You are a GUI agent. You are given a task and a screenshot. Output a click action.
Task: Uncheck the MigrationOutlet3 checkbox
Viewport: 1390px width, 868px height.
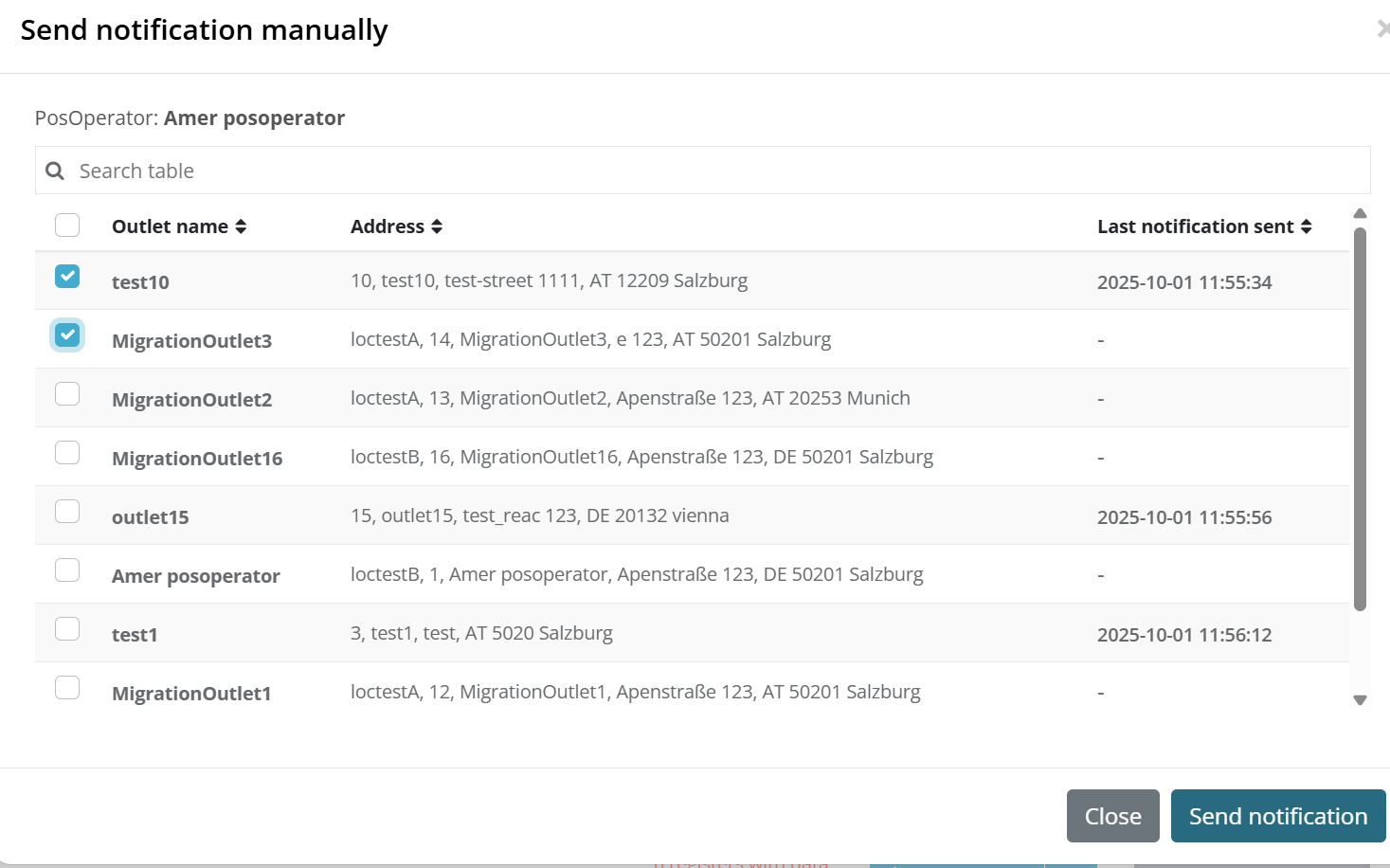tap(67, 335)
